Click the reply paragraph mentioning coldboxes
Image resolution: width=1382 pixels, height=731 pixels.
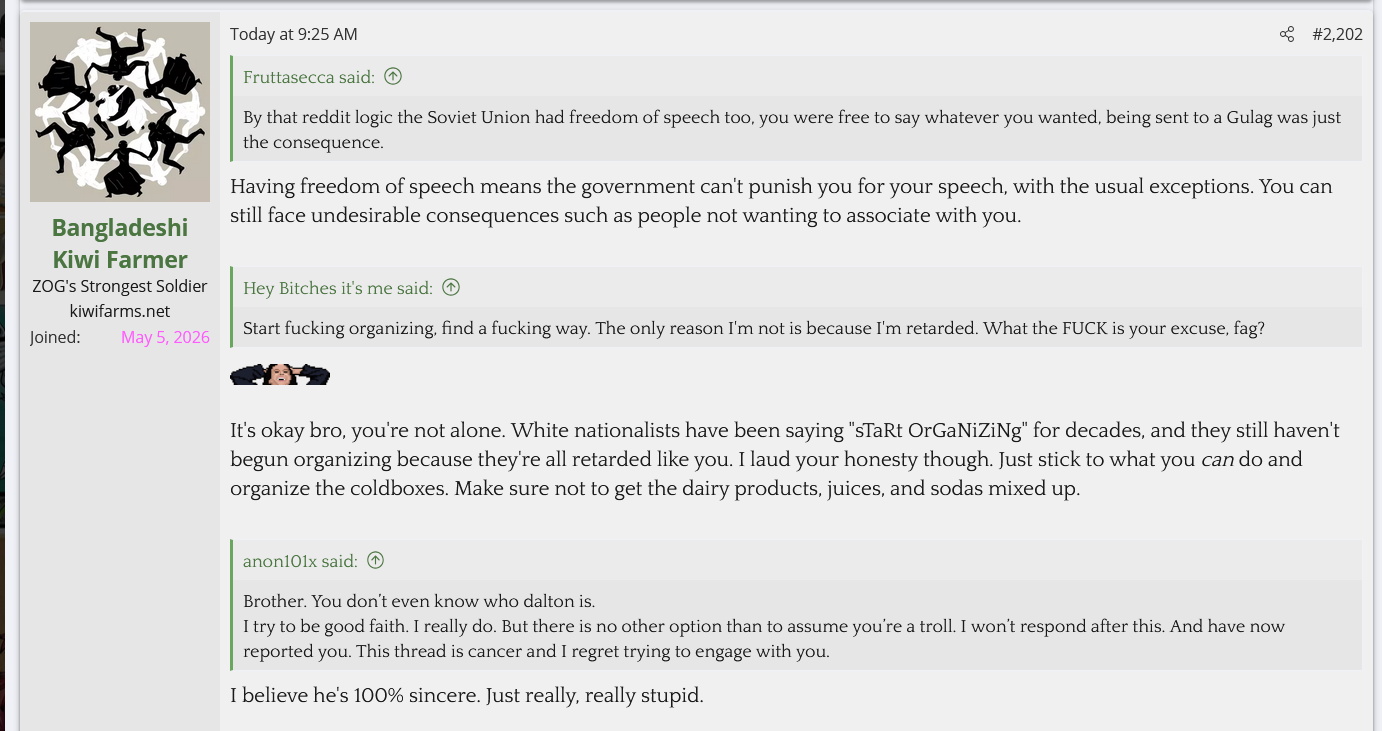point(785,460)
